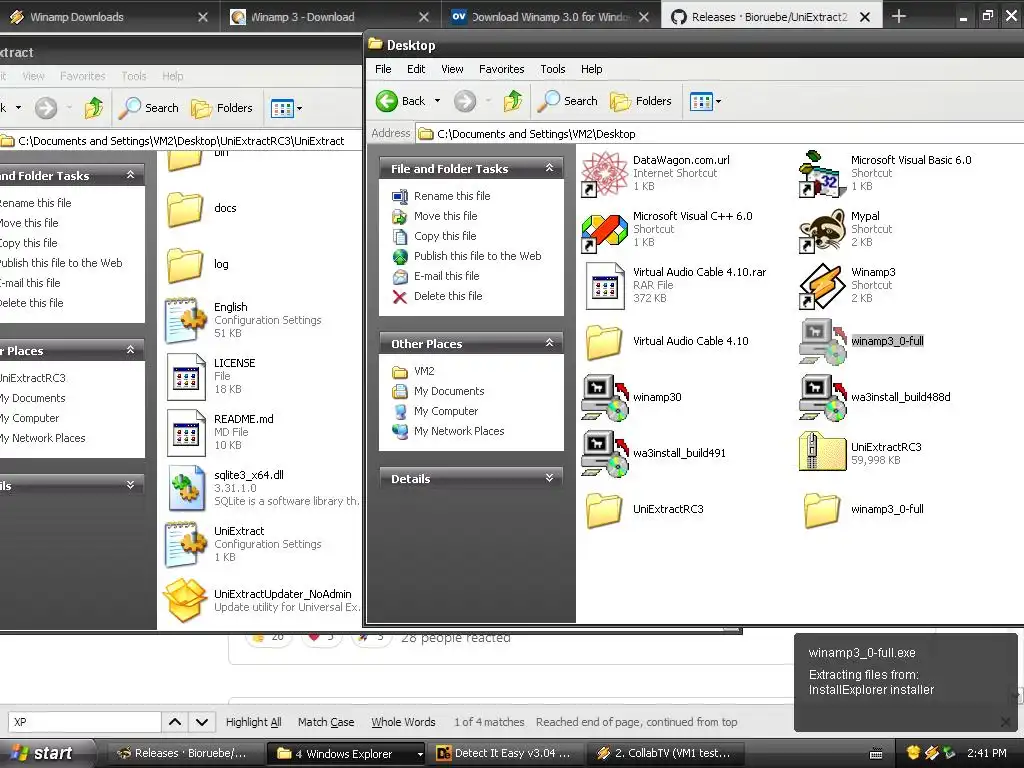Switch to Winamp 3 - Download browser tab

(330, 17)
